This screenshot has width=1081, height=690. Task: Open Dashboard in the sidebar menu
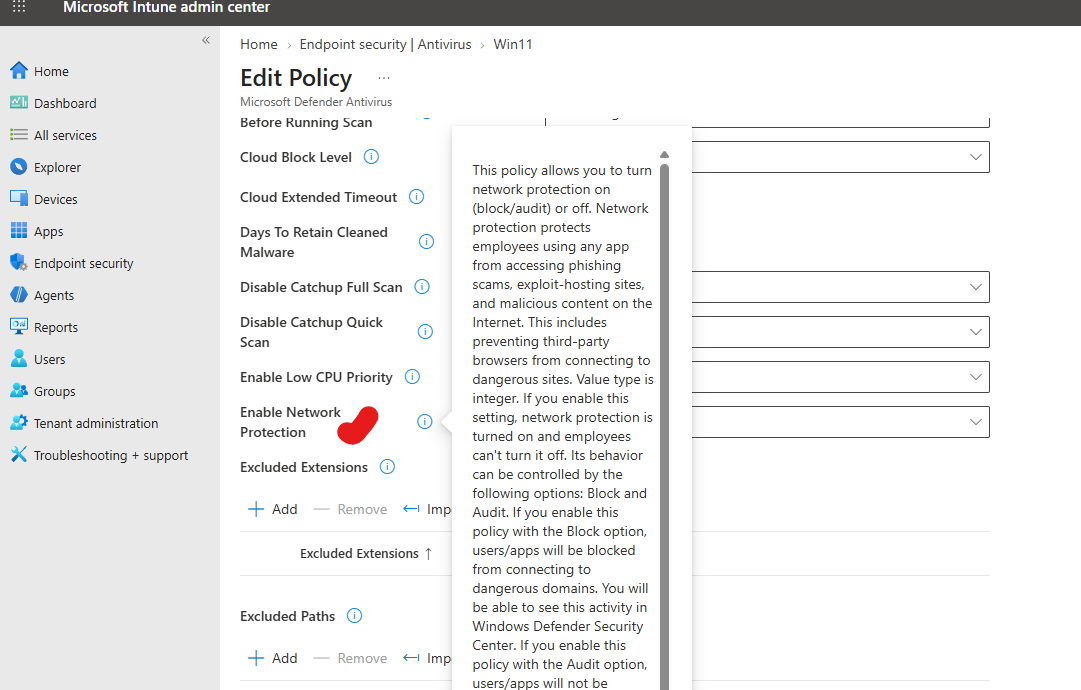(65, 103)
